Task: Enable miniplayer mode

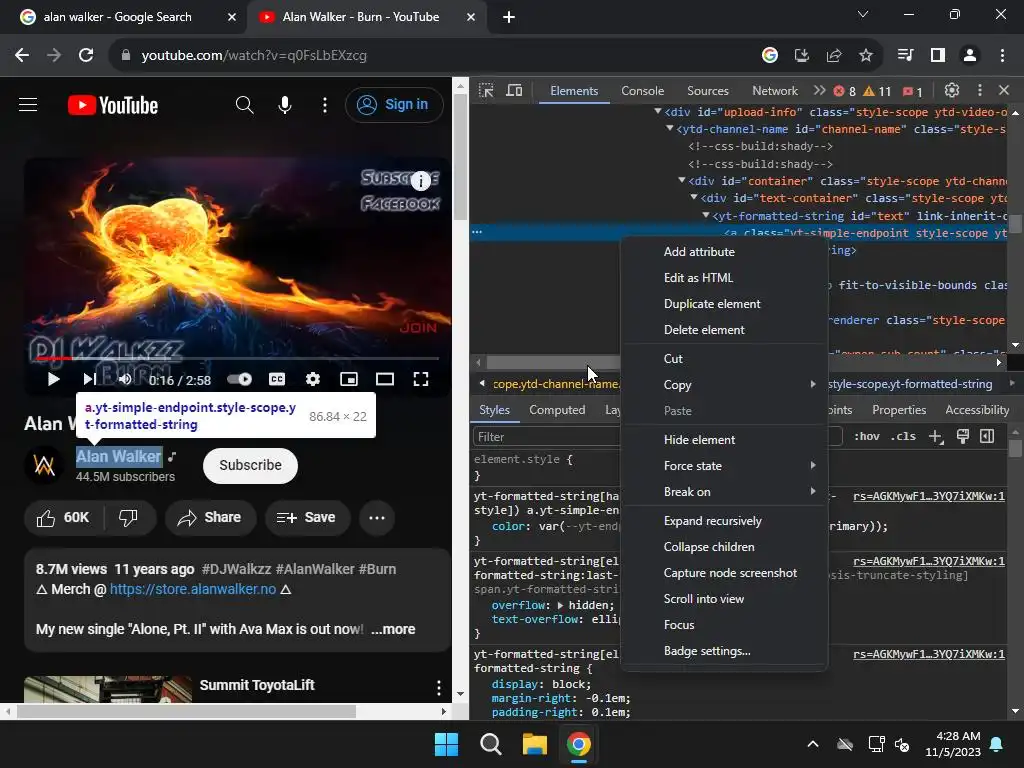Action: pyautogui.click(x=349, y=379)
